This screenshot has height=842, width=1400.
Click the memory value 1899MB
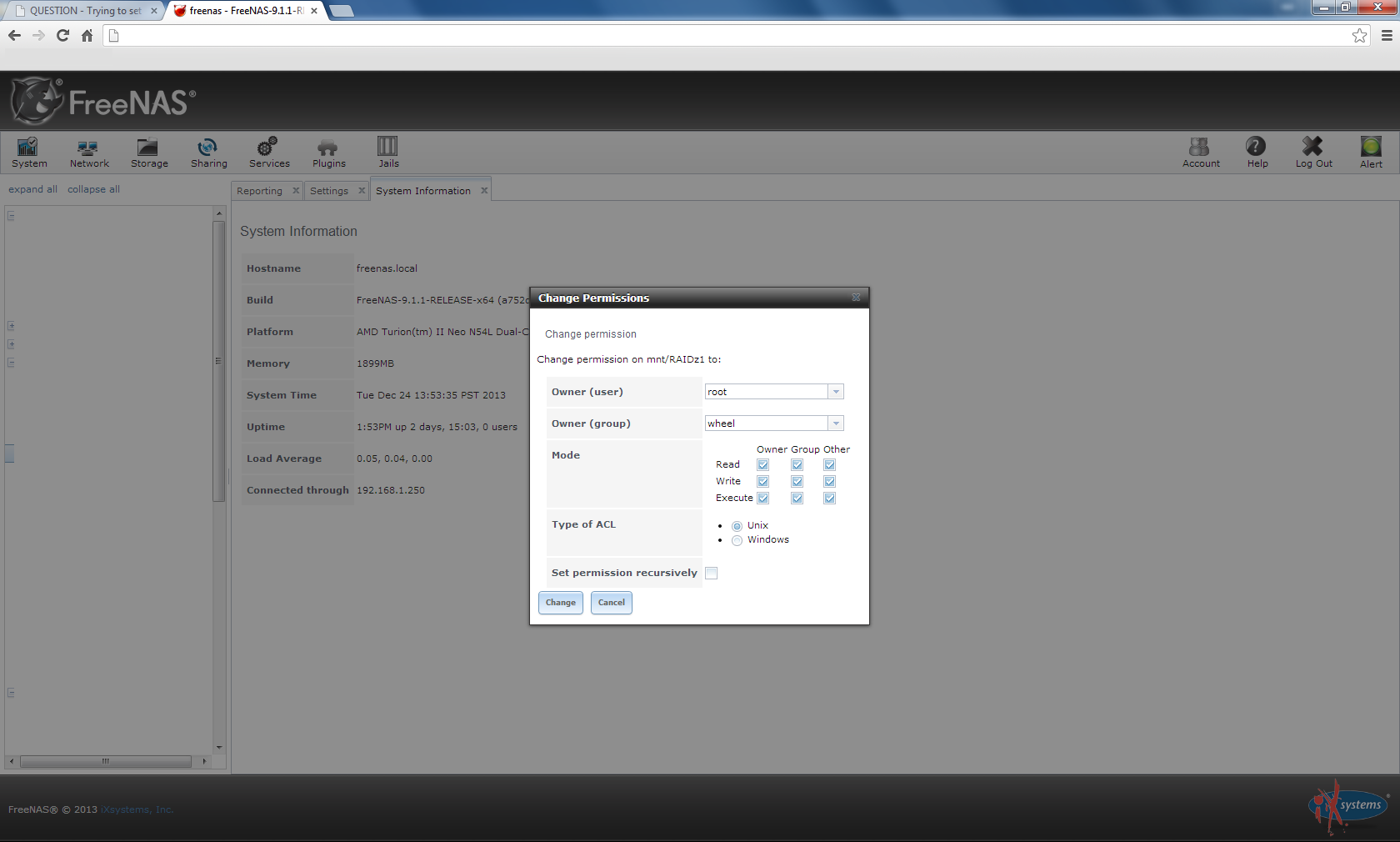click(x=375, y=363)
